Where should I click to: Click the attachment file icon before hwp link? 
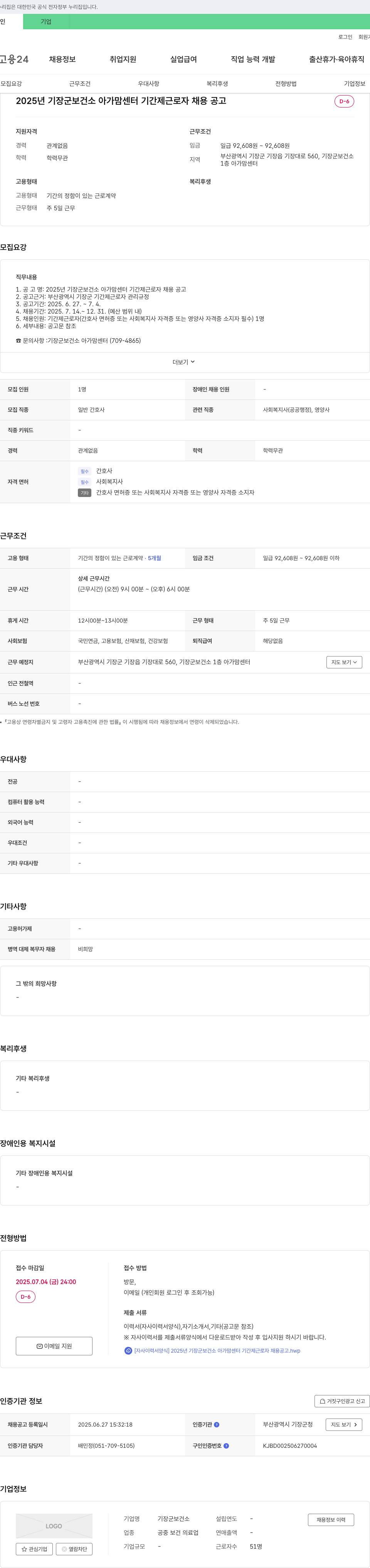[x=128, y=1351]
